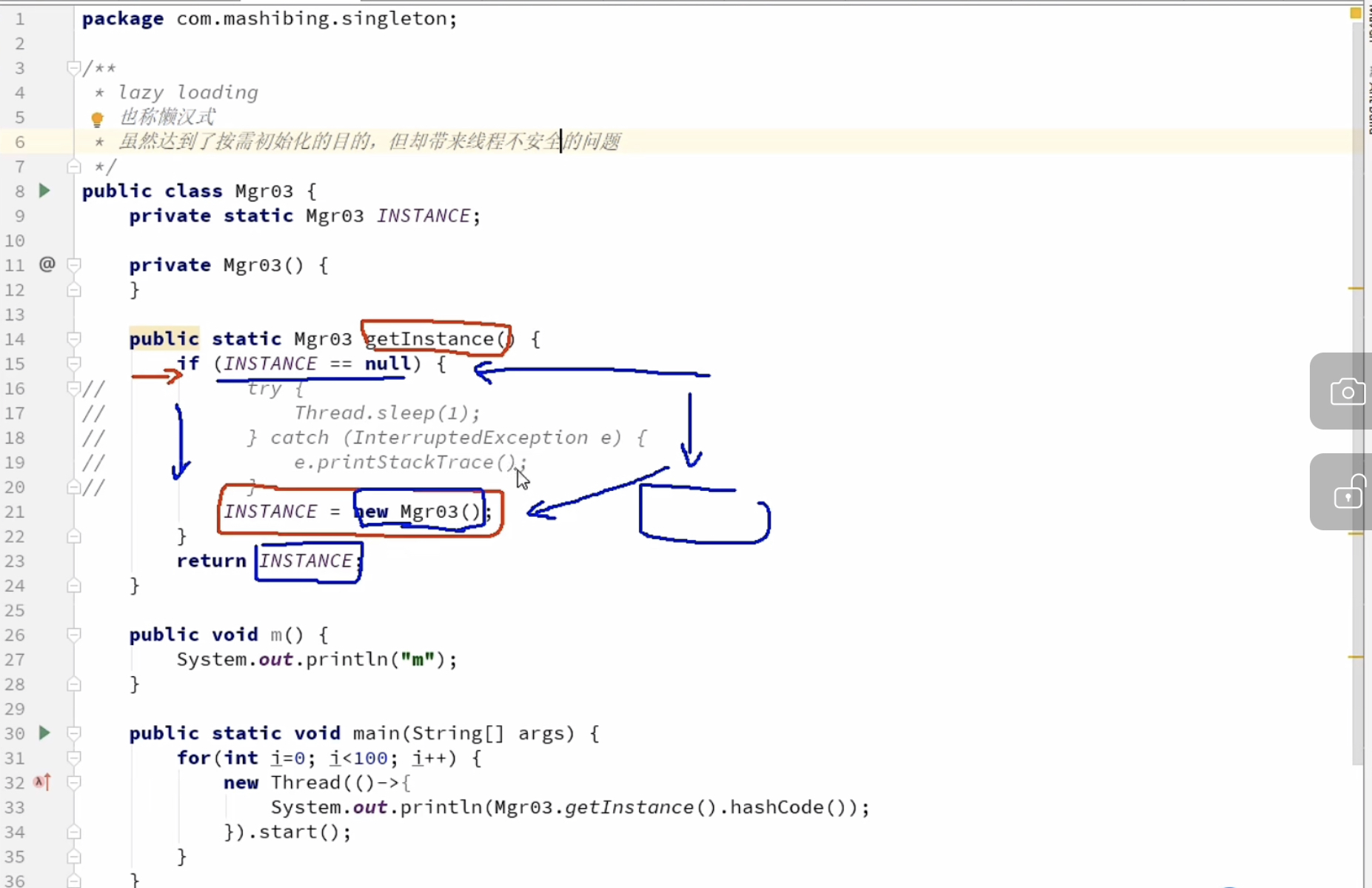The height and width of the screenshot is (888, 1372).
Task: Collapse the private constructor fold on line 11
Action: tap(74, 264)
